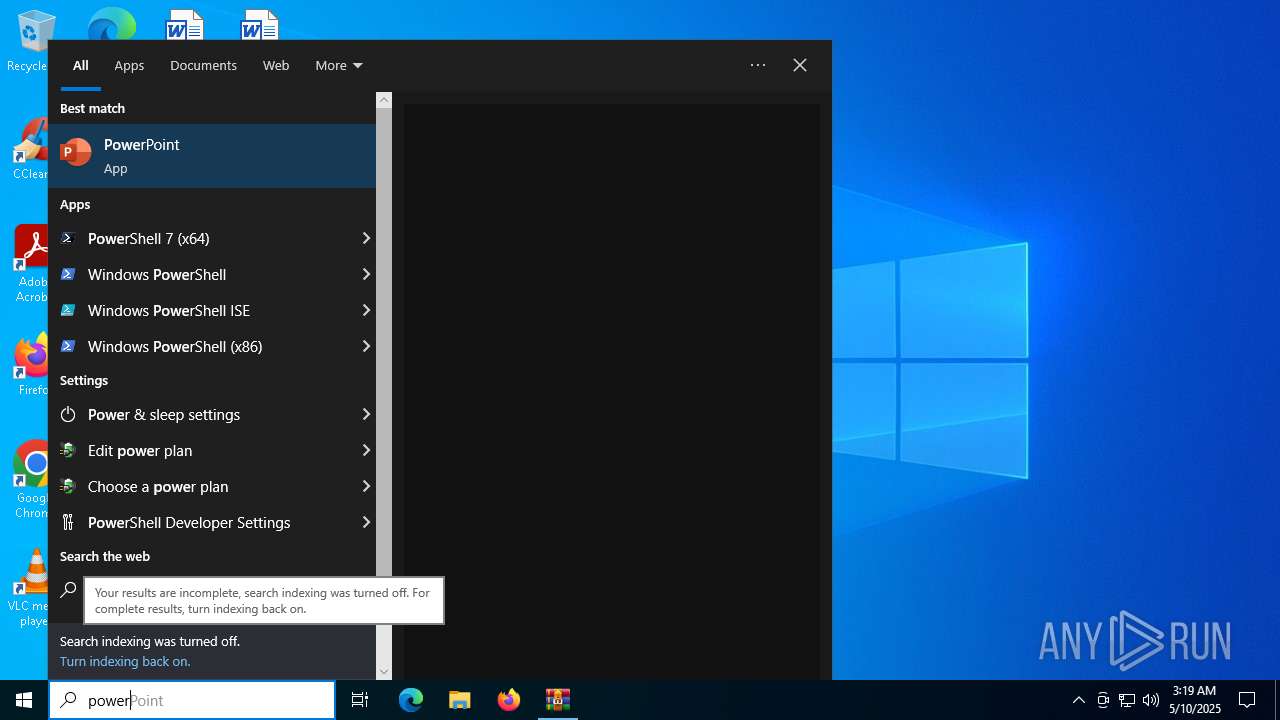Viewport: 1280px width, 720px height.
Task: Open WinRAR from the taskbar
Action: (x=558, y=700)
